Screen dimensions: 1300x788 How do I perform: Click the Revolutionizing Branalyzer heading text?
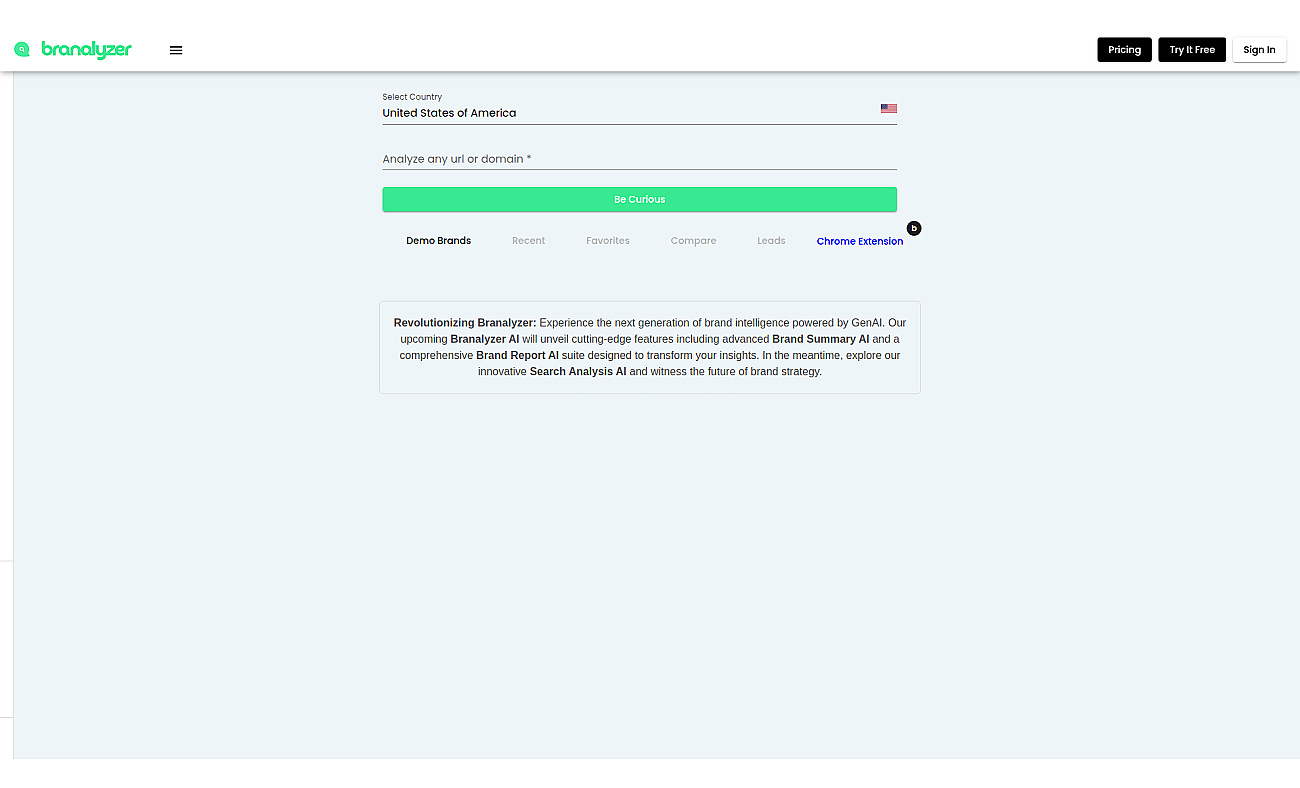(465, 323)
